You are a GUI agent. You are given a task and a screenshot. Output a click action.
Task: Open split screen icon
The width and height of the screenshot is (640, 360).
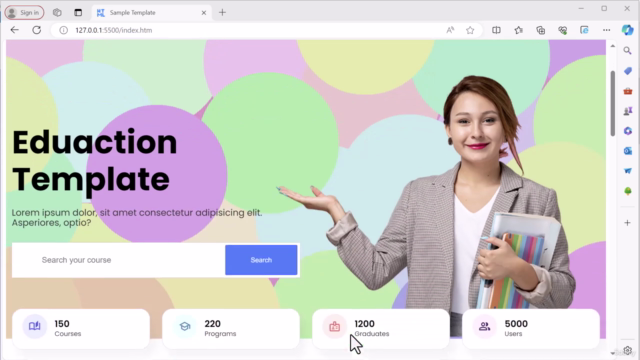[x=496, y=30]
